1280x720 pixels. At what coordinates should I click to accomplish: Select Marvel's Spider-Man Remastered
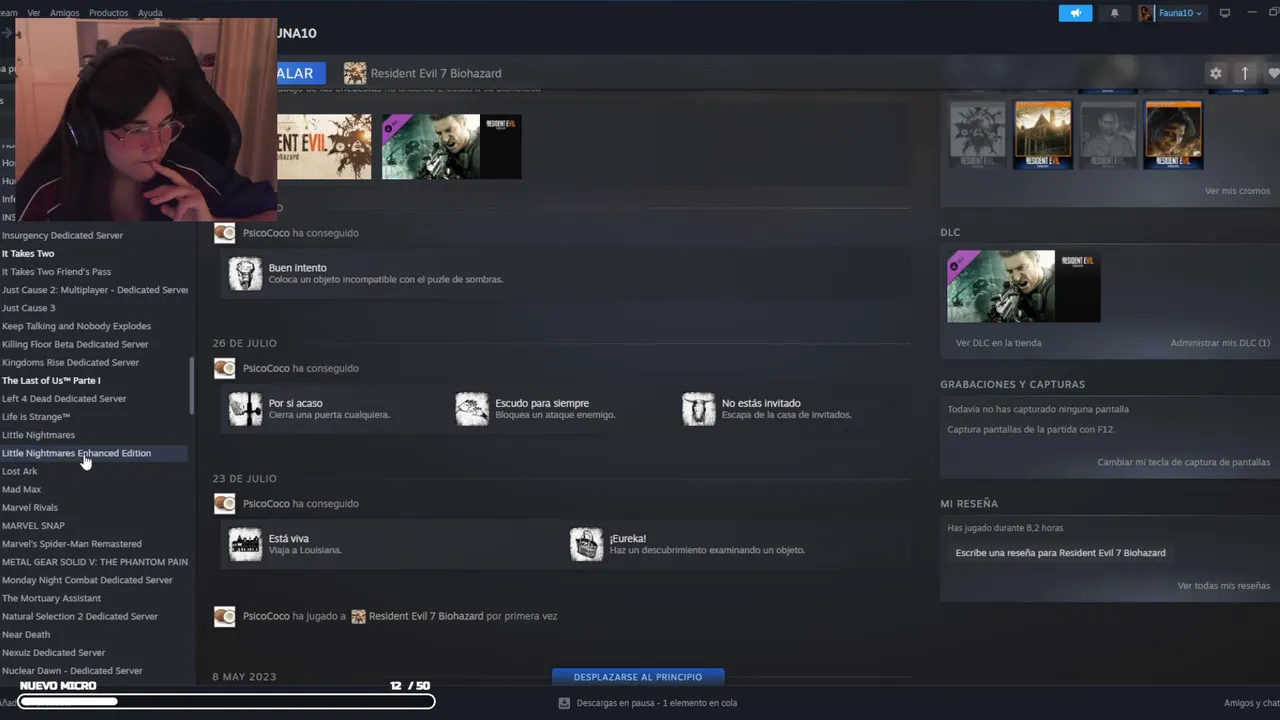tap(71, 544)
